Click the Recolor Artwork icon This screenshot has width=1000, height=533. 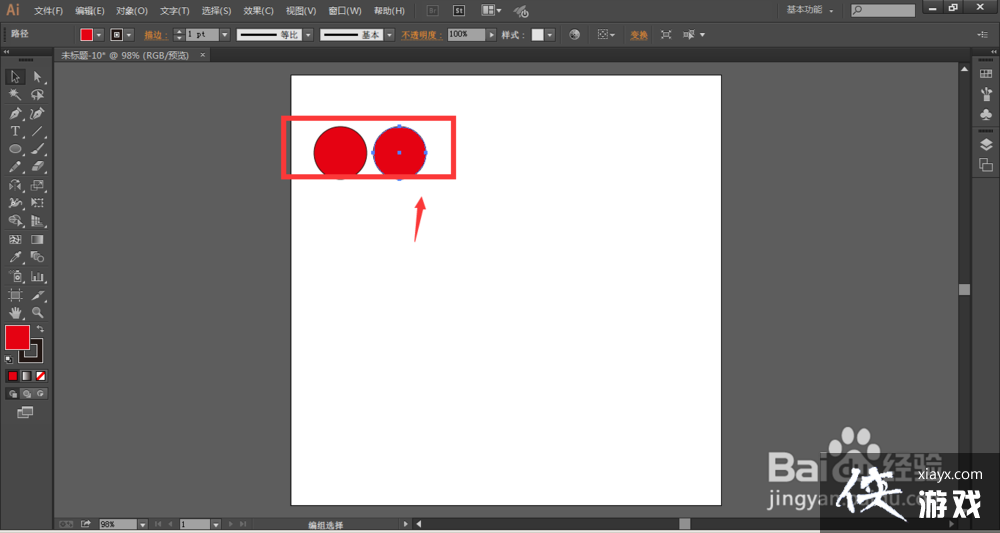click(x=575, y=35)
